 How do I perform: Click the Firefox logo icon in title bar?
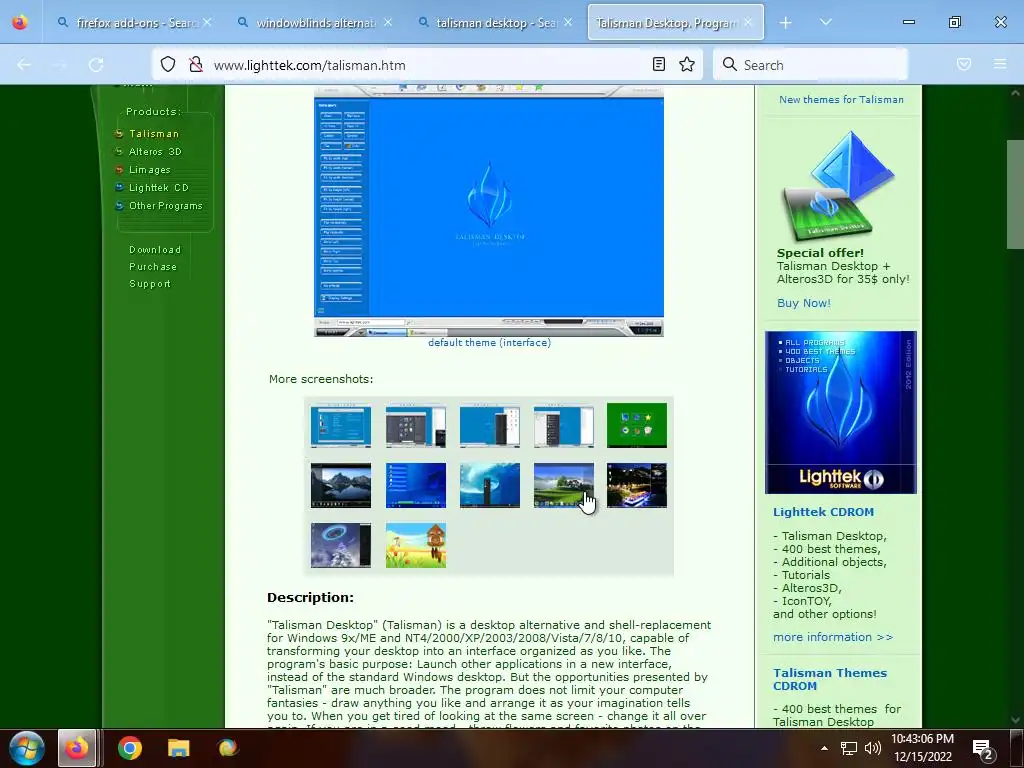[x=20, y=22]
